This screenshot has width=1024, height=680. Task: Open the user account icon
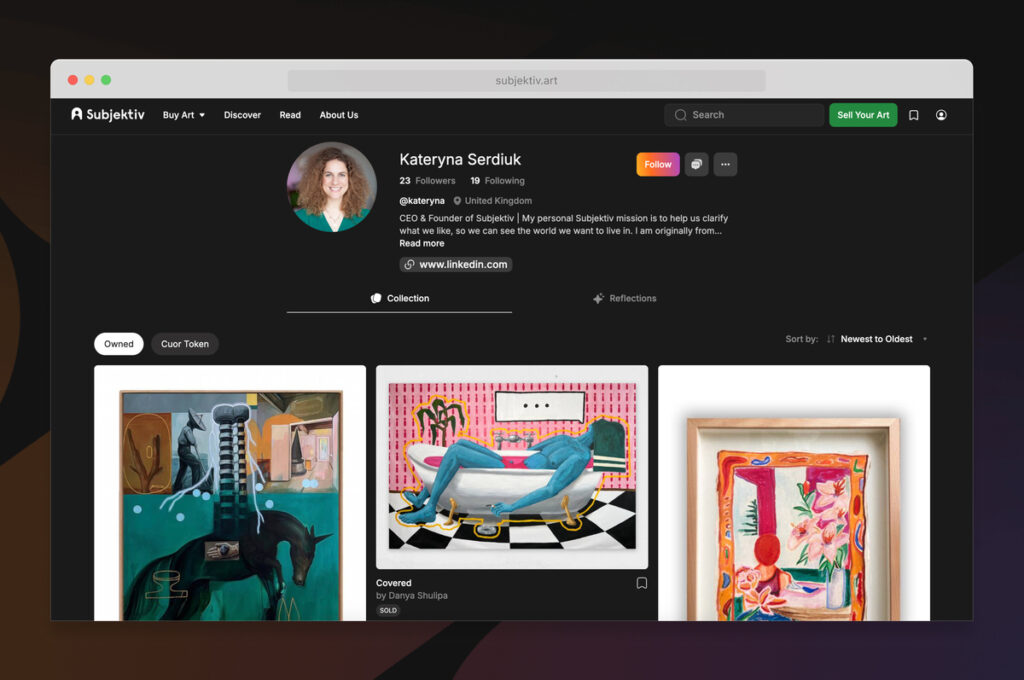(941, 115)
